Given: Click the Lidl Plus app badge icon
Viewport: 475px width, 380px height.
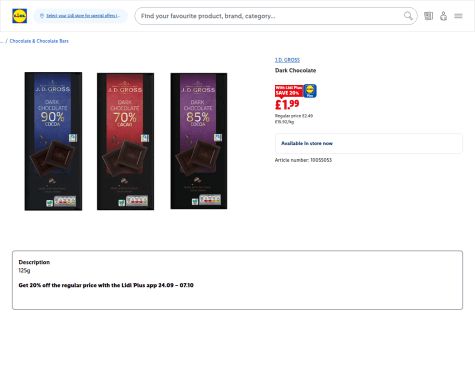Looking at the screenshot, I should tap(310, 91).
